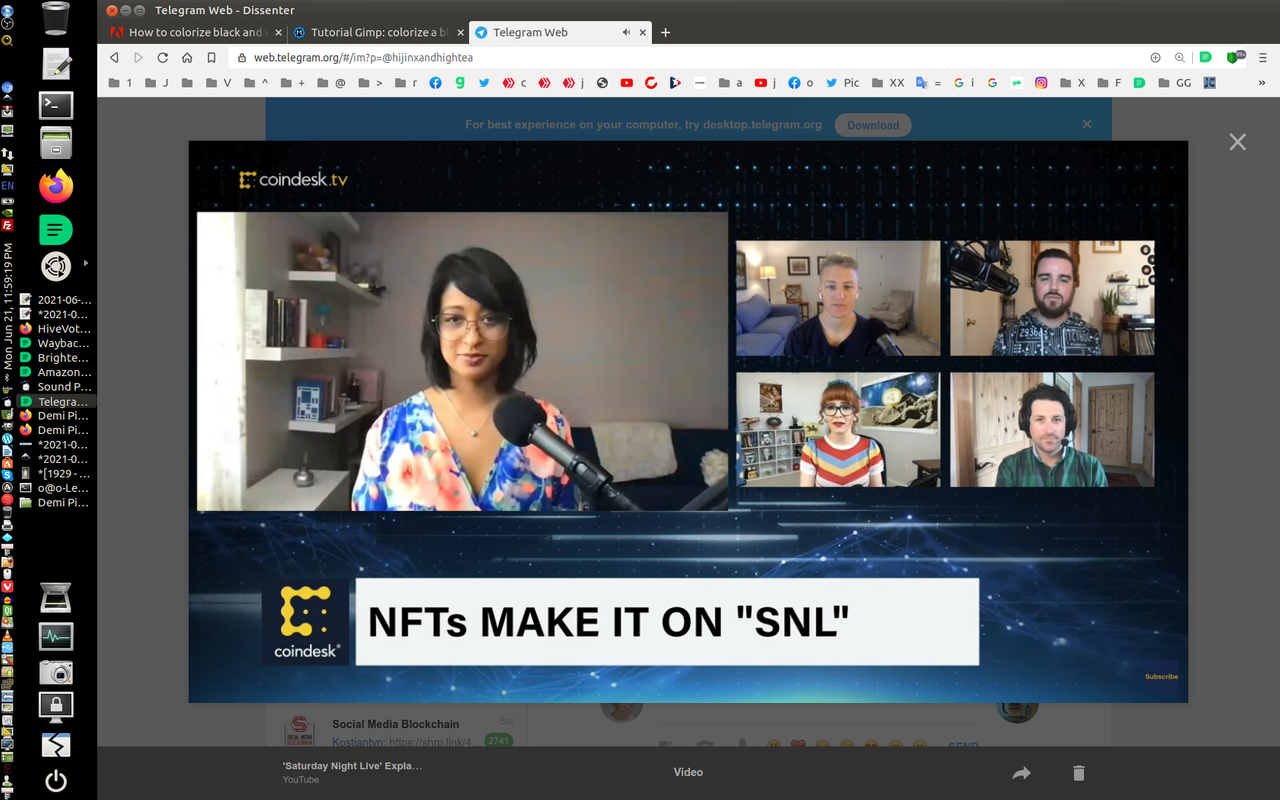Mute the Telegram Web tab audio icon
This screenshot has height=800, width=1280.
click(x=626, y=32)
